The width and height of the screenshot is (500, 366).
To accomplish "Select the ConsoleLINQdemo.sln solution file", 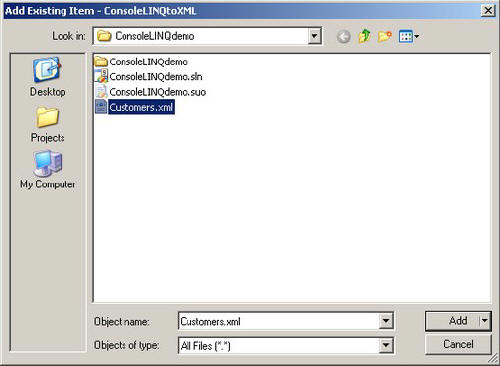I will pos(149,77).
